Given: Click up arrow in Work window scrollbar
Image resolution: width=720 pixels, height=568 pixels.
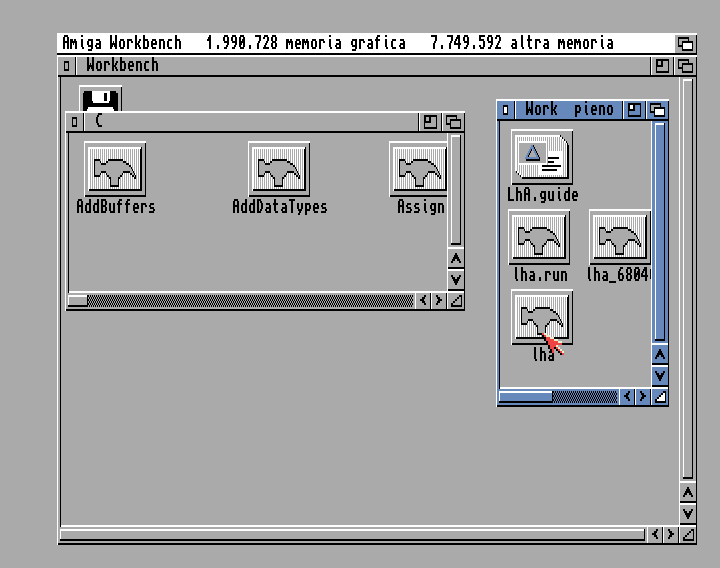Looking at the screenshot, I should click(660, 355).
